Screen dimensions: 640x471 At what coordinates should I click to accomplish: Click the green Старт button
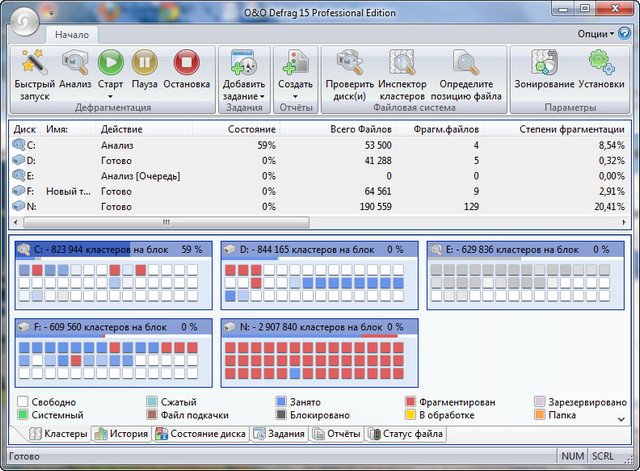click(110, 62)
